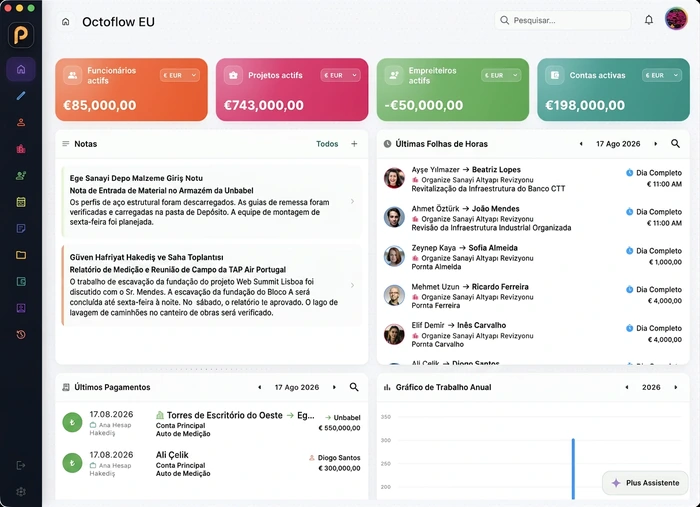This screenshot has height=507, width=700.
Task: Open currency dropdown on Contas activas card
Action: (662, 75)
